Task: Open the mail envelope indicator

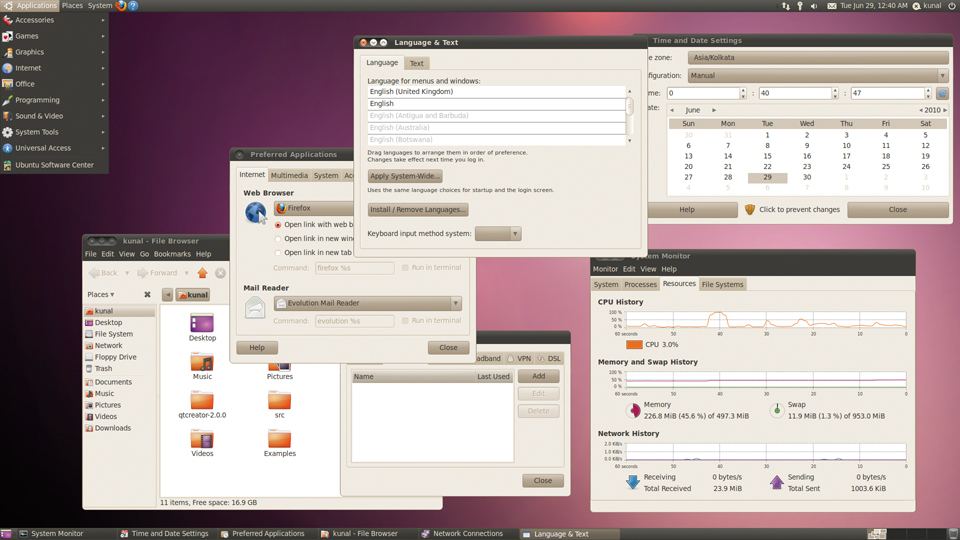Action: coord(831,6)
